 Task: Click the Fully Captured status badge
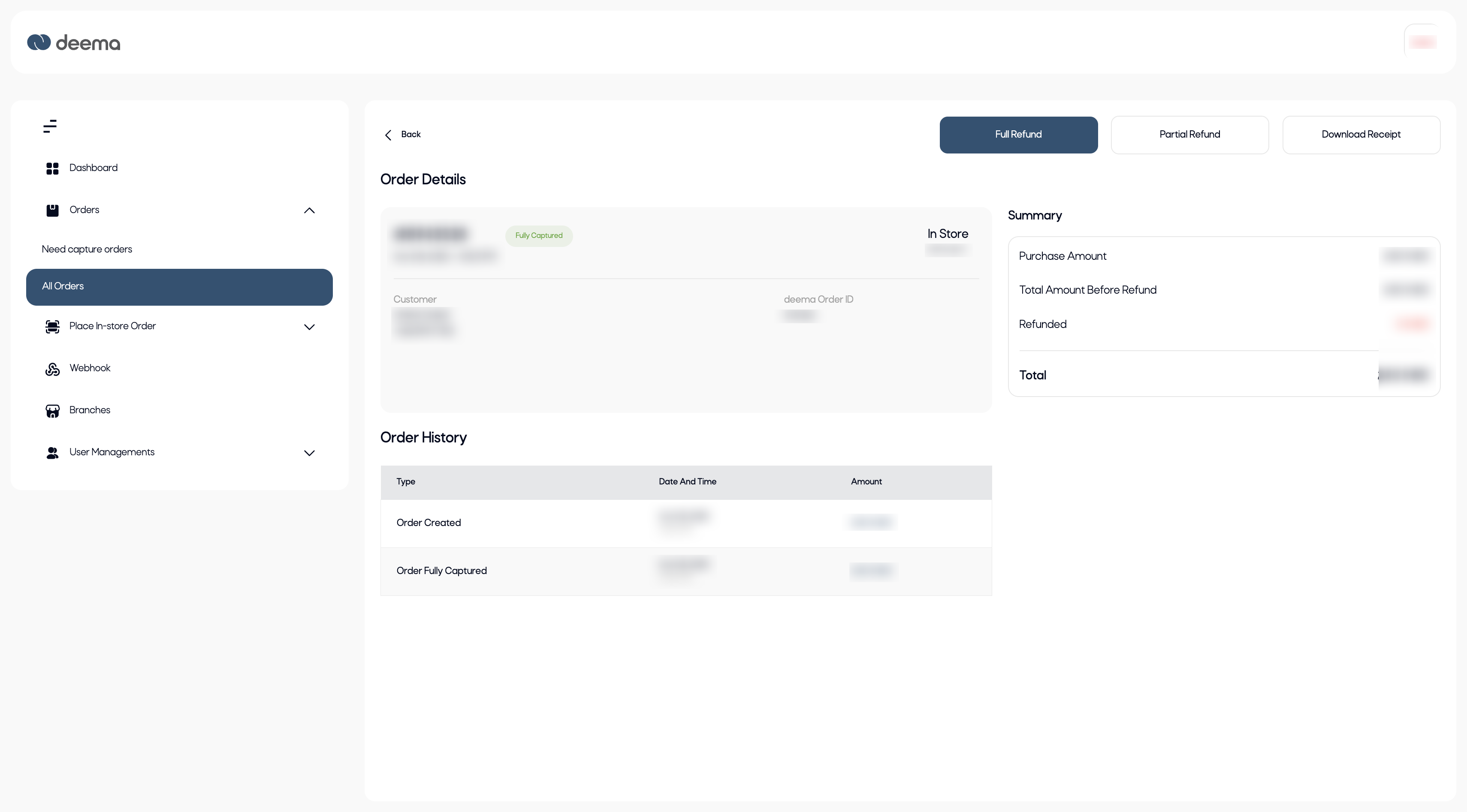point(539,235)
